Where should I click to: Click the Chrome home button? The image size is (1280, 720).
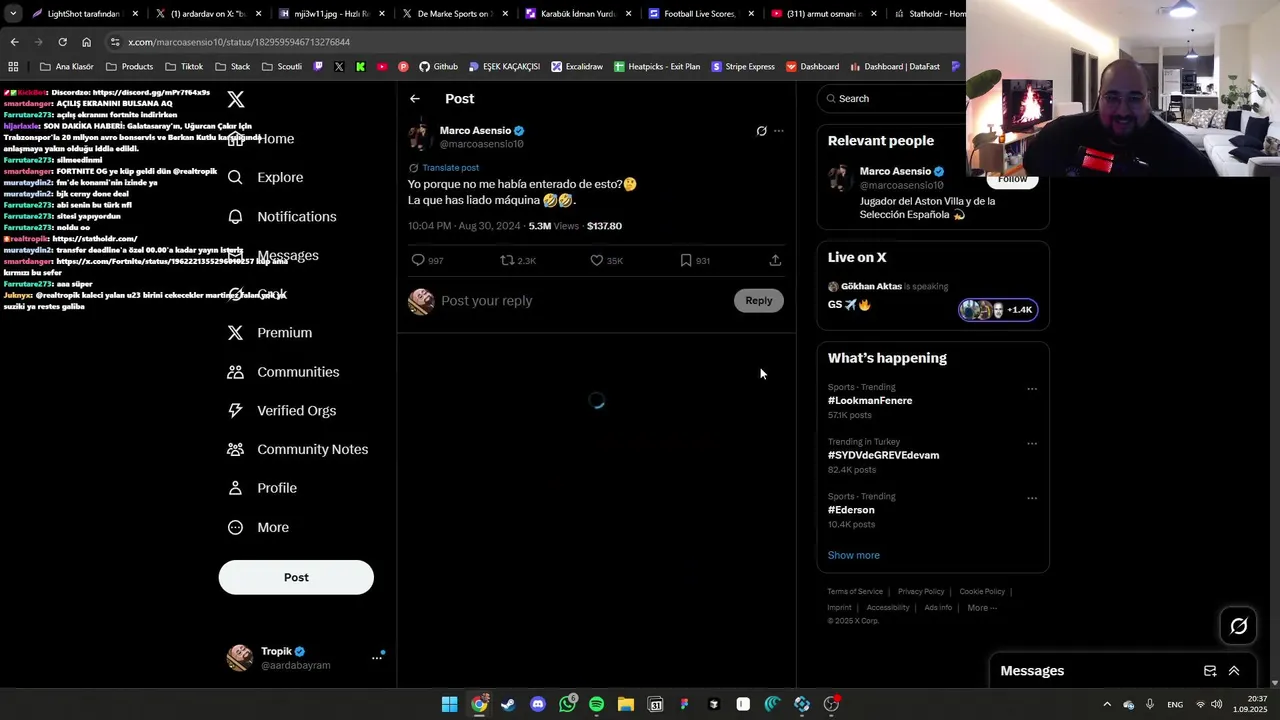point(86,42)
